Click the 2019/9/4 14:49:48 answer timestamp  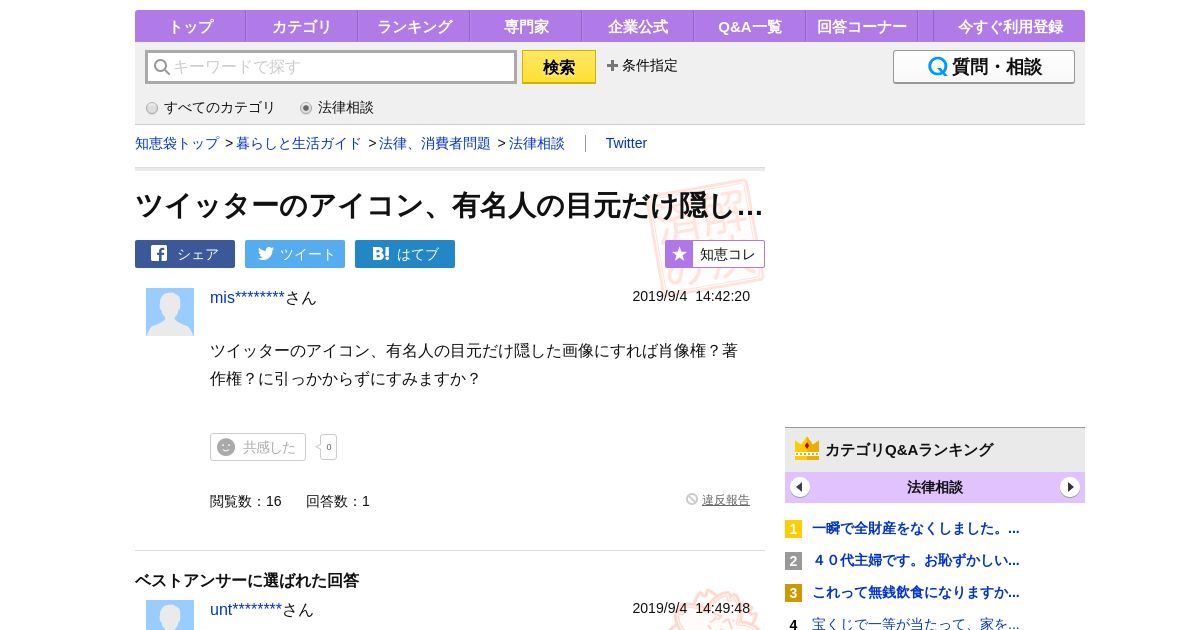(x=691, y=608)
